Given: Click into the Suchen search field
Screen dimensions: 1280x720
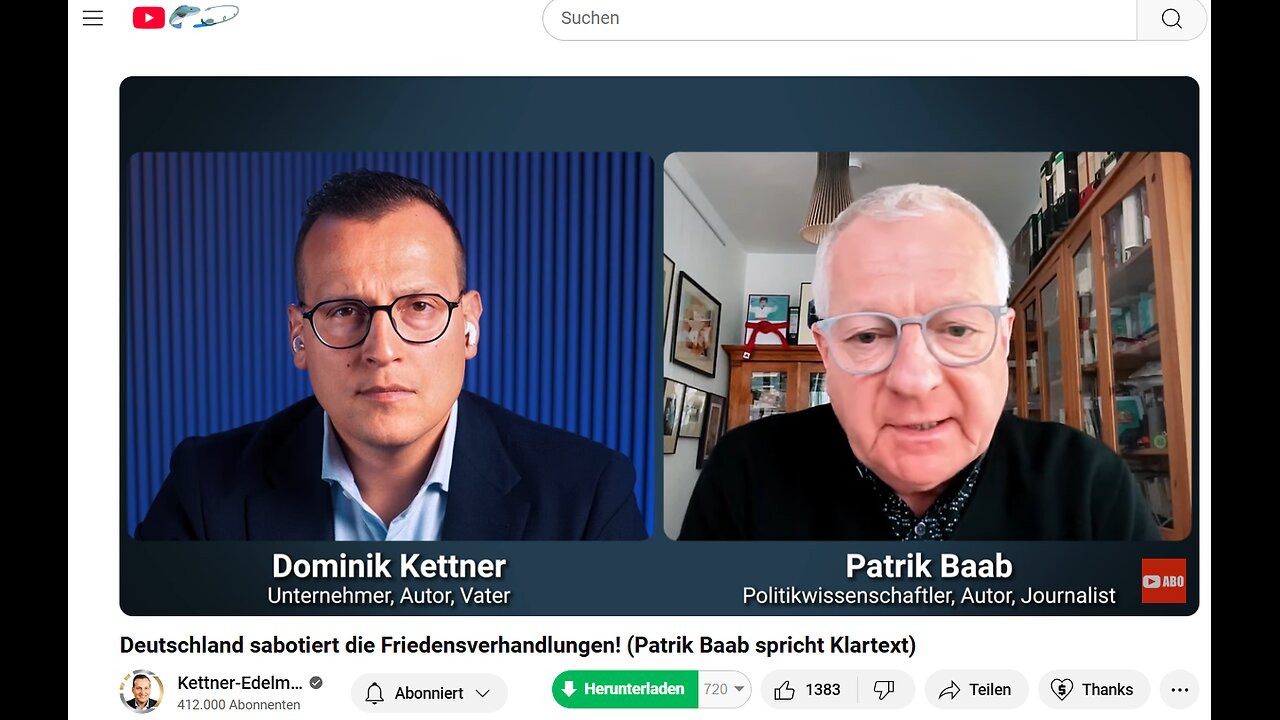Looking at the screenshot, I should click(840, 19).
